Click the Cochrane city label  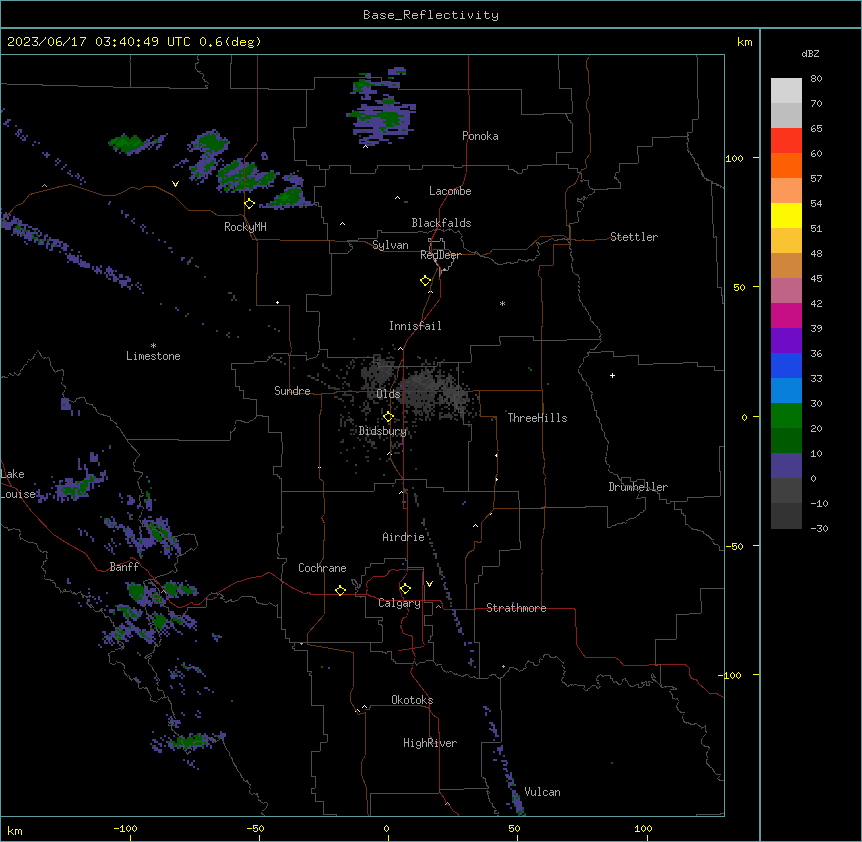click(x=322, y=568)
